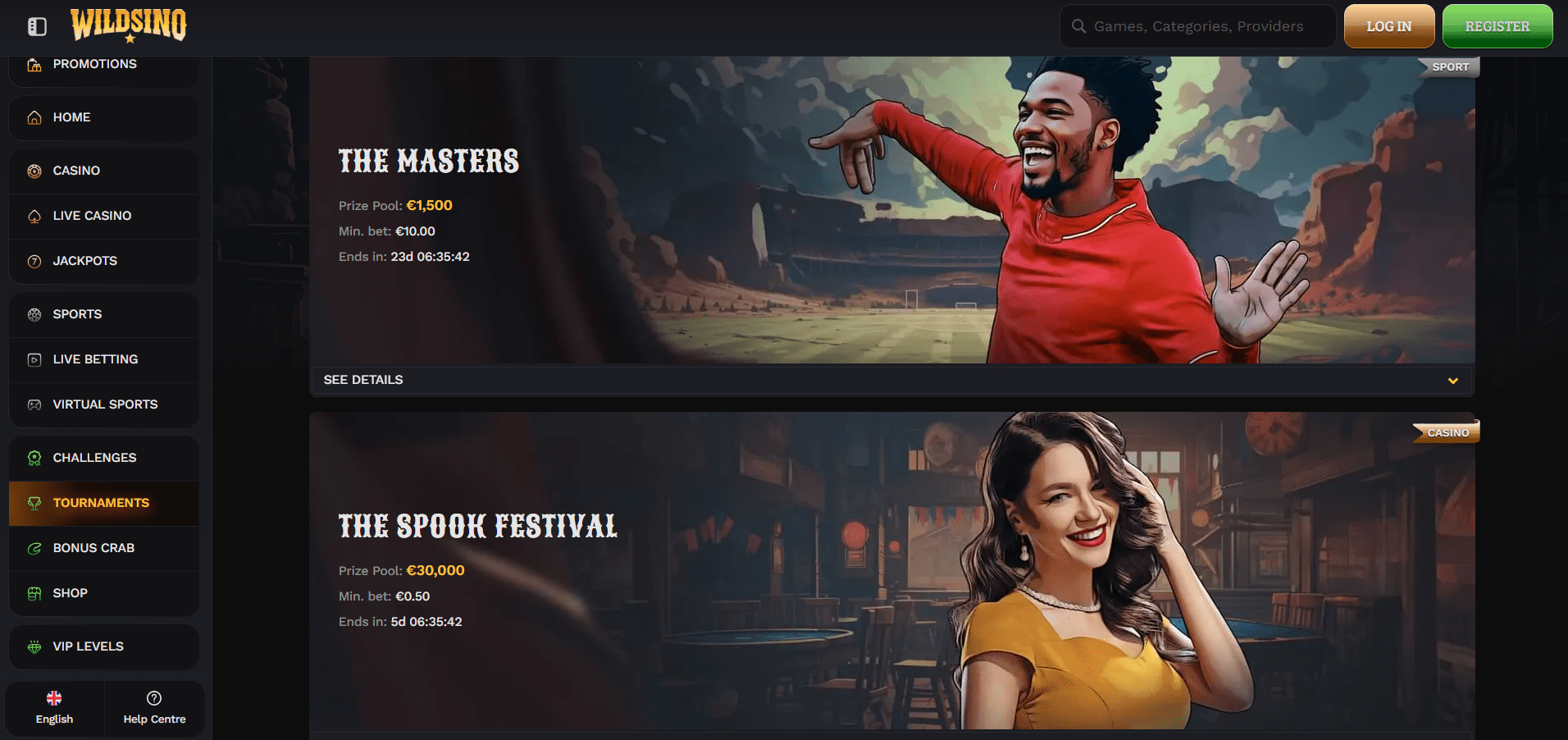1568x740 pixels.
Task: Click the green Register button
Action: click(x=1497, y=26)
